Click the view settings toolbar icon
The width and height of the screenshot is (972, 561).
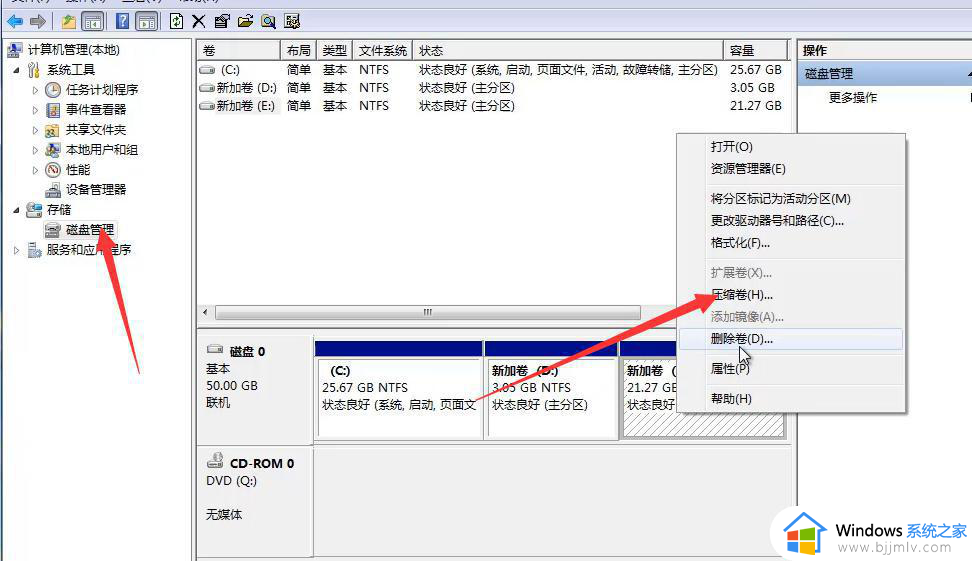(292, 22)
